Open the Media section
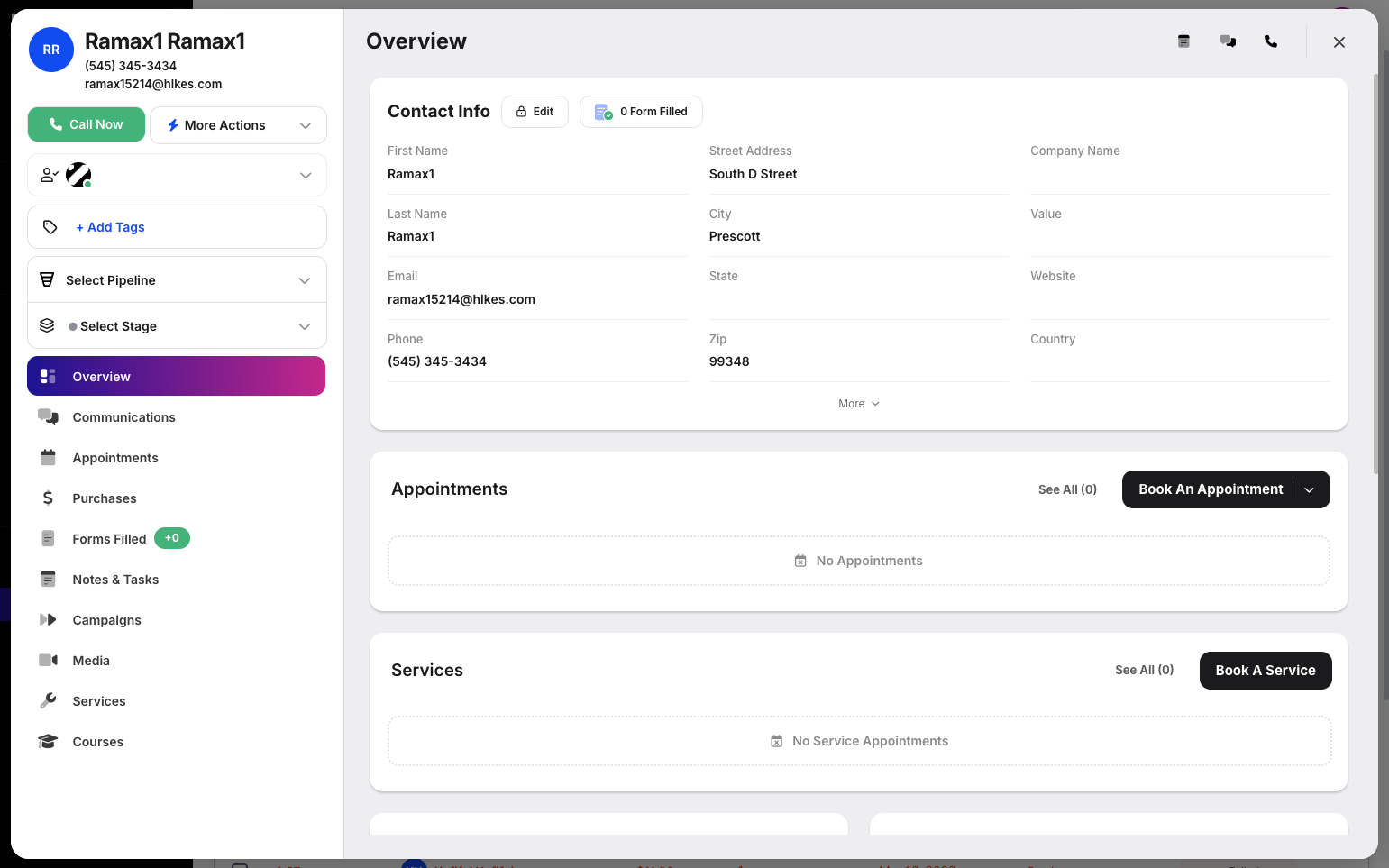The image size is (1389, 868). [91, 661]
